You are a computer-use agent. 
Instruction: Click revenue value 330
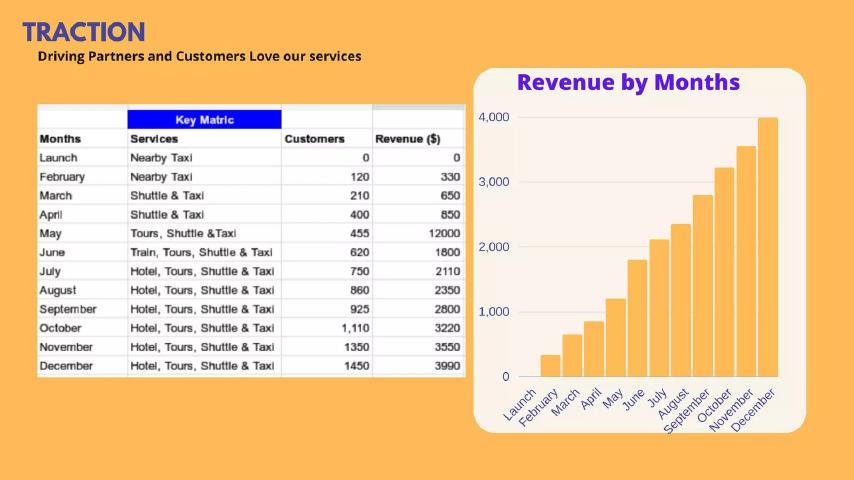(450, 177)
